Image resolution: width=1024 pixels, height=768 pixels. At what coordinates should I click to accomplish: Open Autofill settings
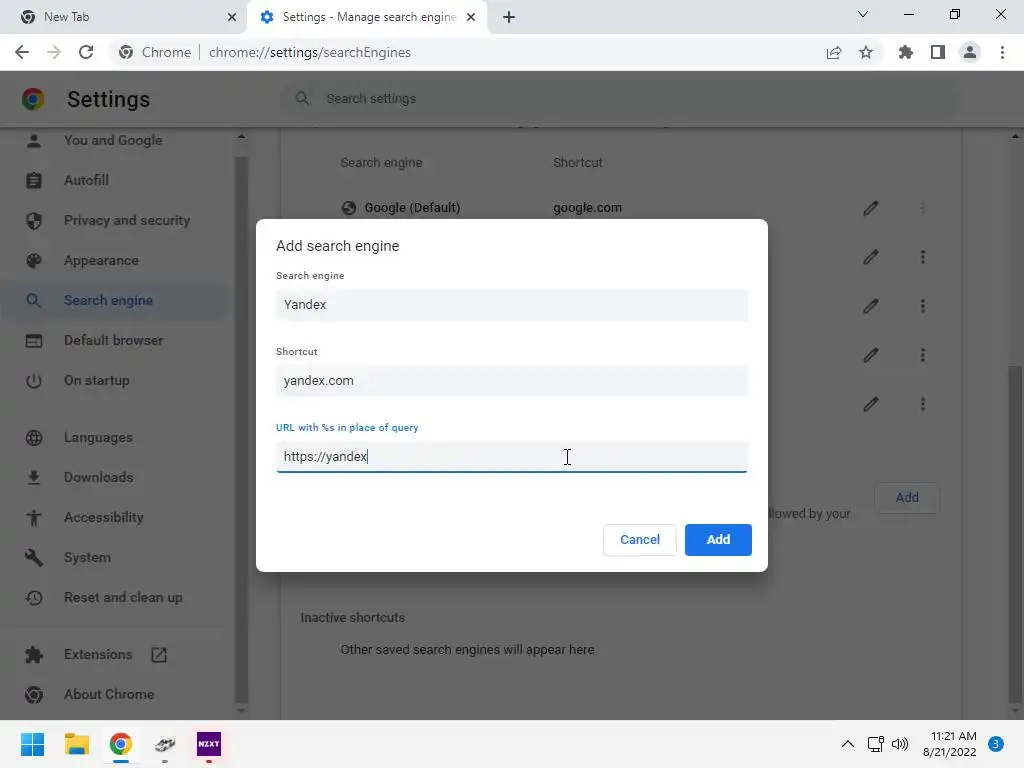(x=112, y=180)
